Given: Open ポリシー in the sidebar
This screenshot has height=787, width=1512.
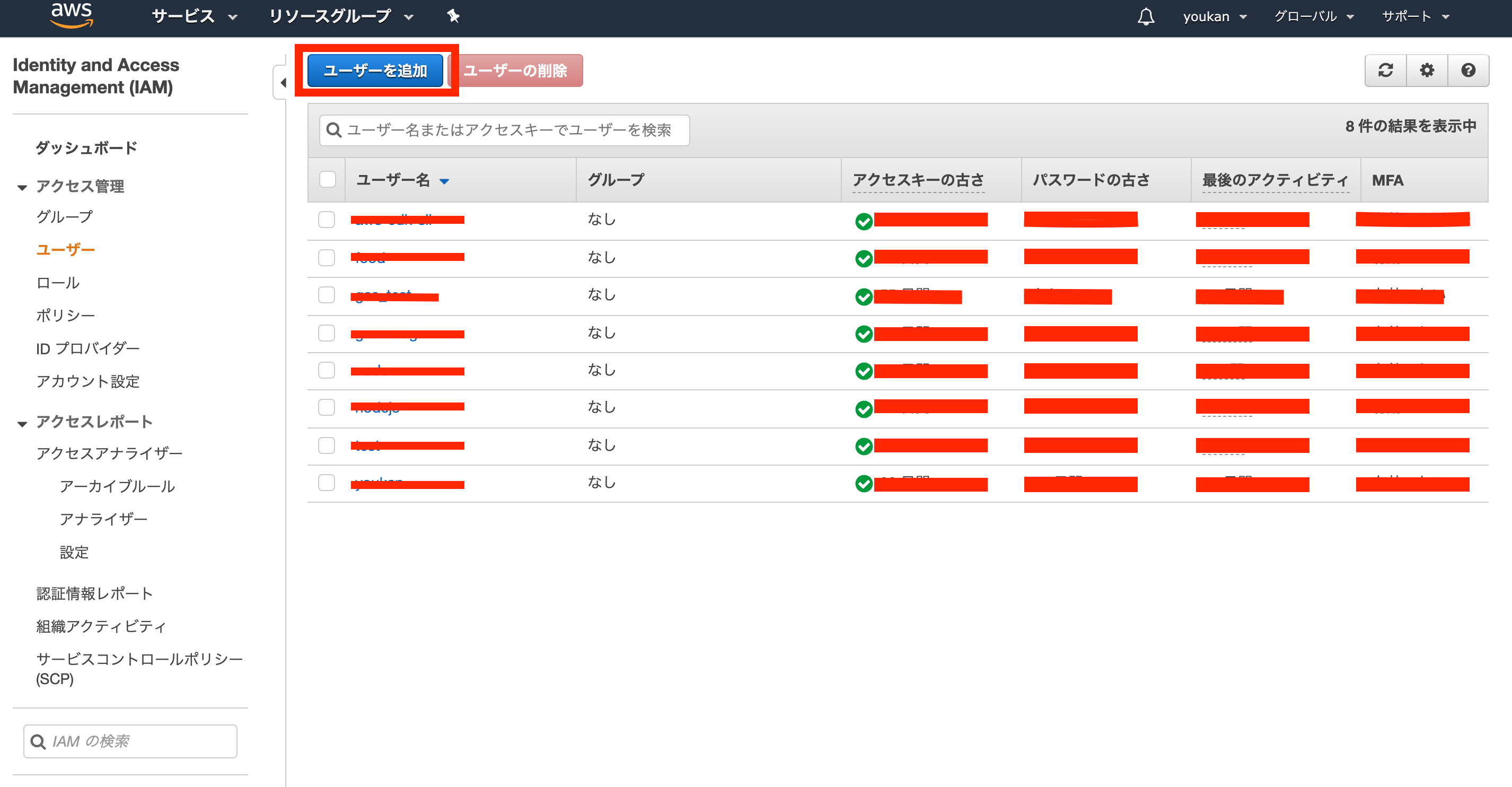Looking at the screenshot, I should tap(65, 316).
